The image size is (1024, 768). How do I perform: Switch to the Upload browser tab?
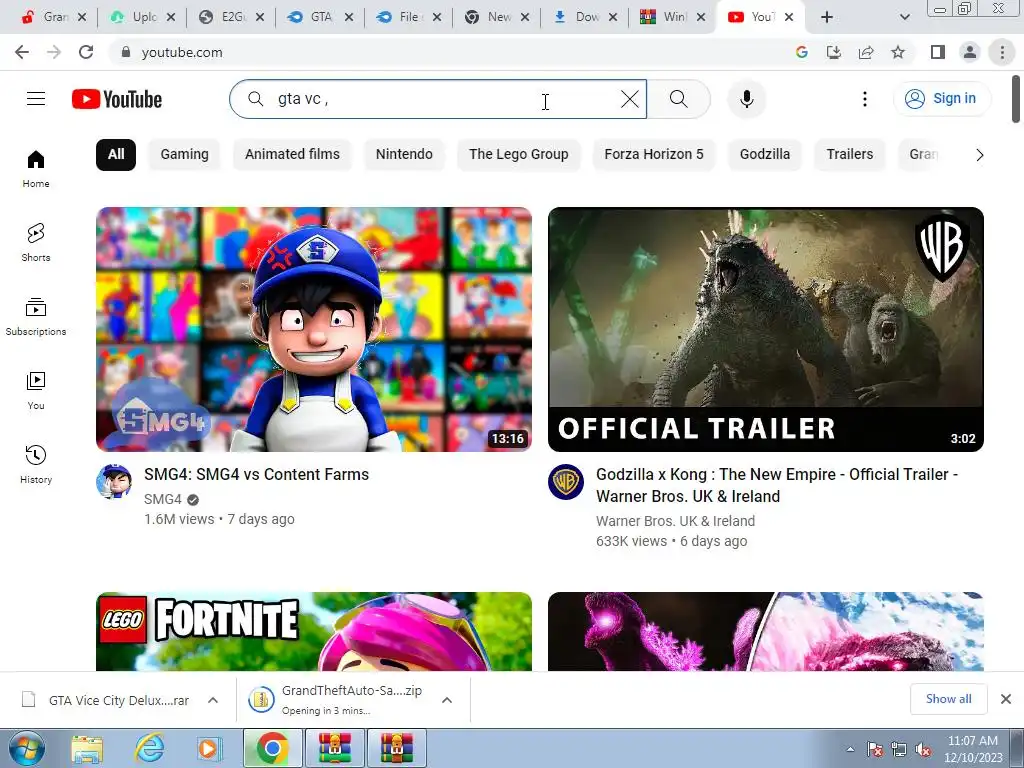(142, 17)
